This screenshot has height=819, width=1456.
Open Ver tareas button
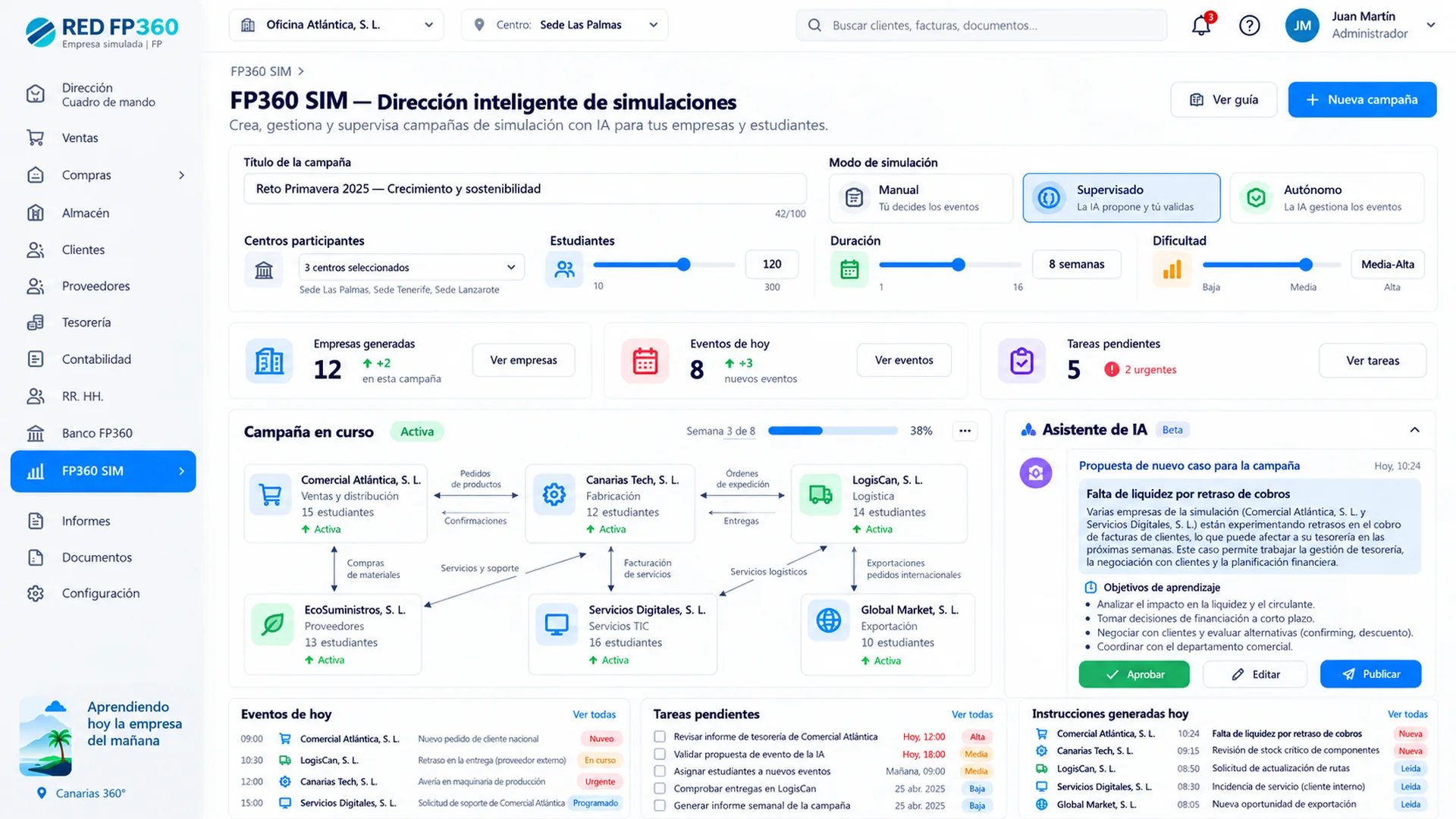[x=1373, y=360]
